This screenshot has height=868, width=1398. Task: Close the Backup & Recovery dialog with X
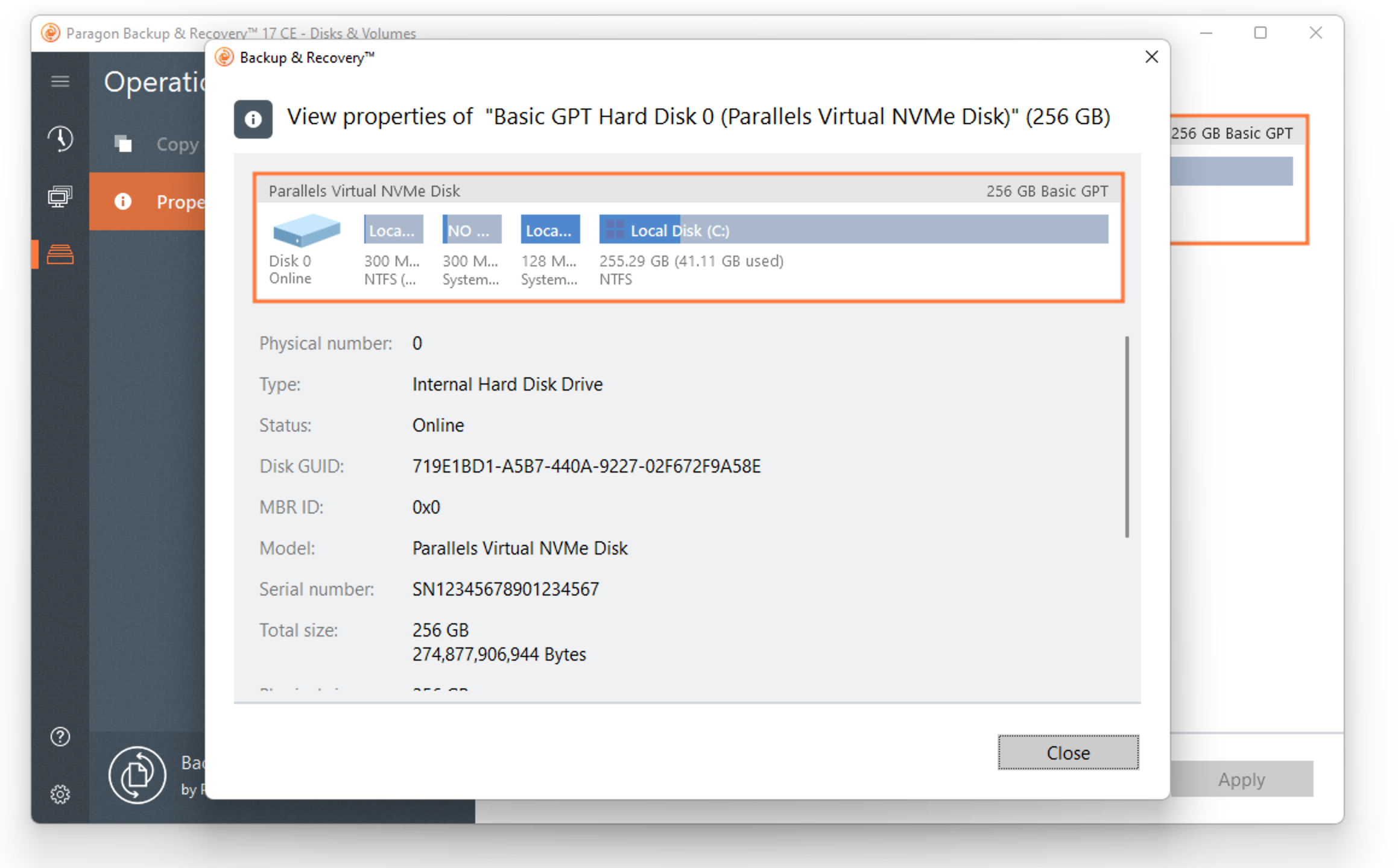coord(1151,57)
